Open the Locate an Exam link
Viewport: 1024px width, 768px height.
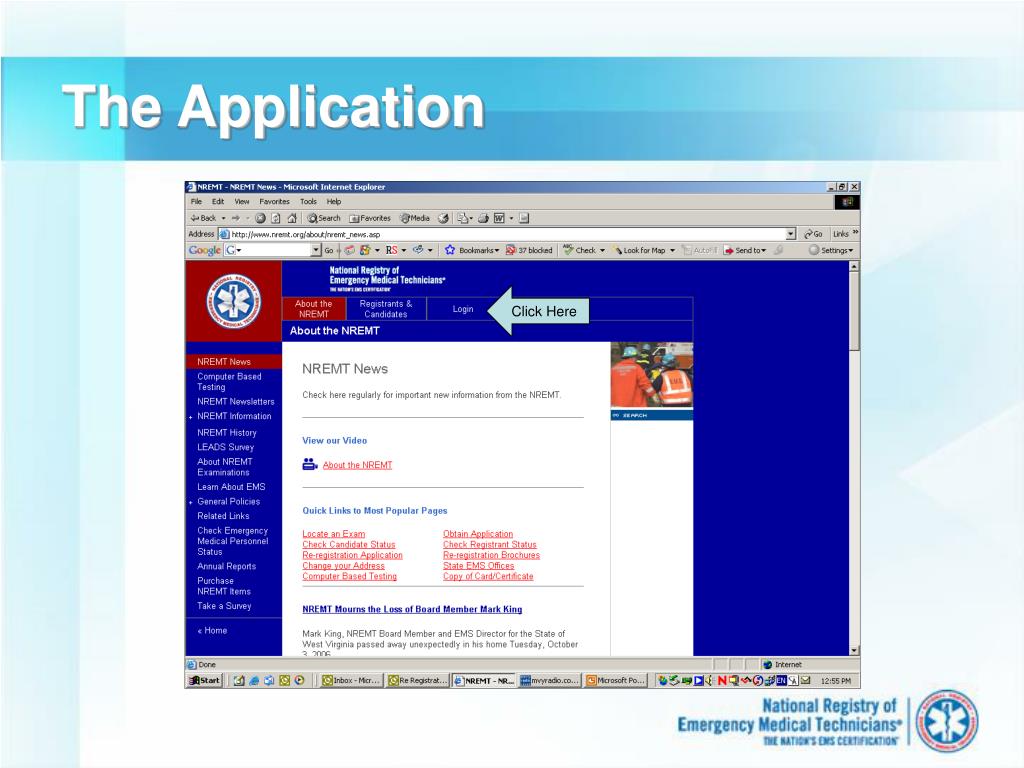(334, 534)
